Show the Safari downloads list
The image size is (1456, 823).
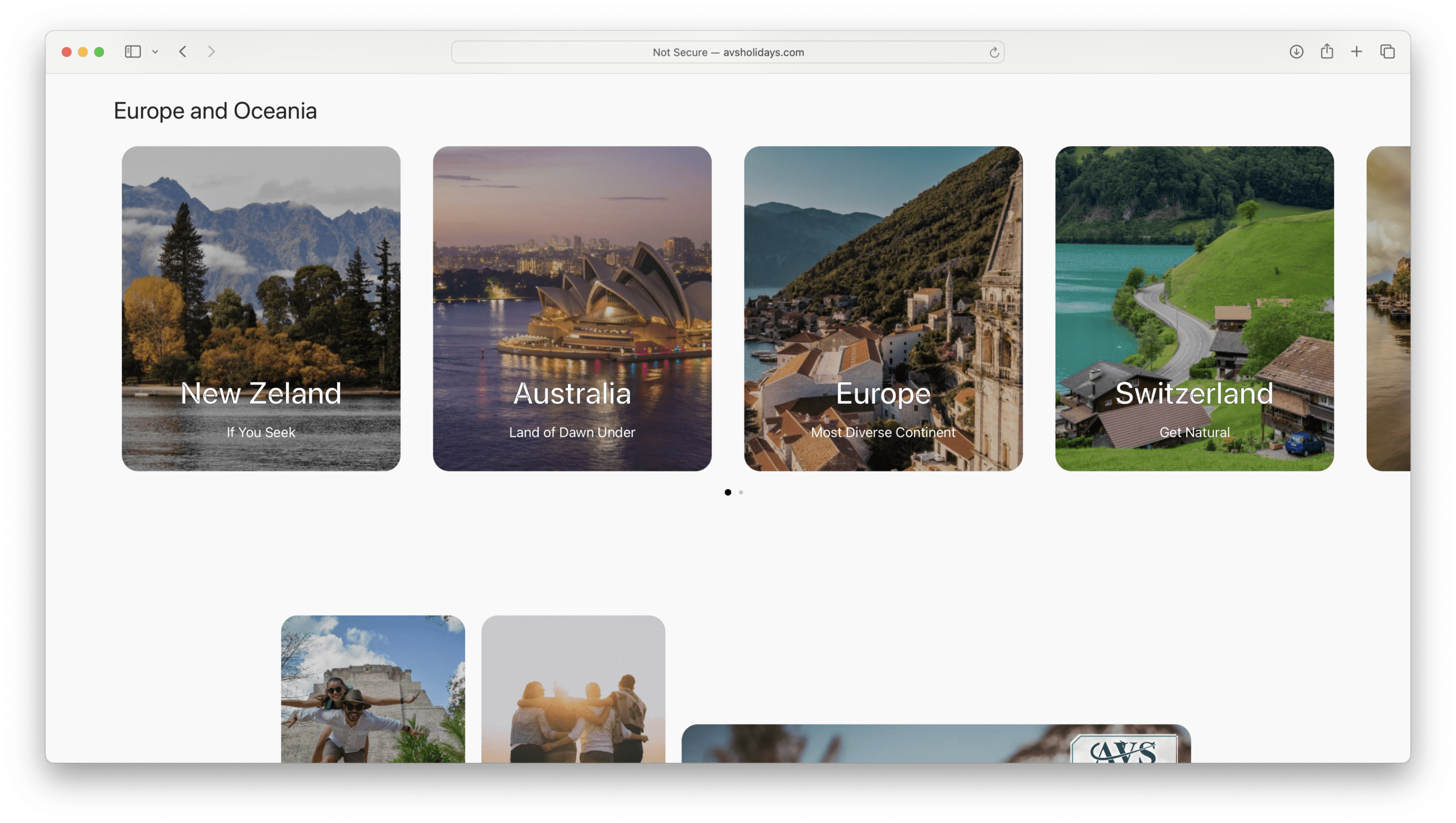coord(1296,52)
